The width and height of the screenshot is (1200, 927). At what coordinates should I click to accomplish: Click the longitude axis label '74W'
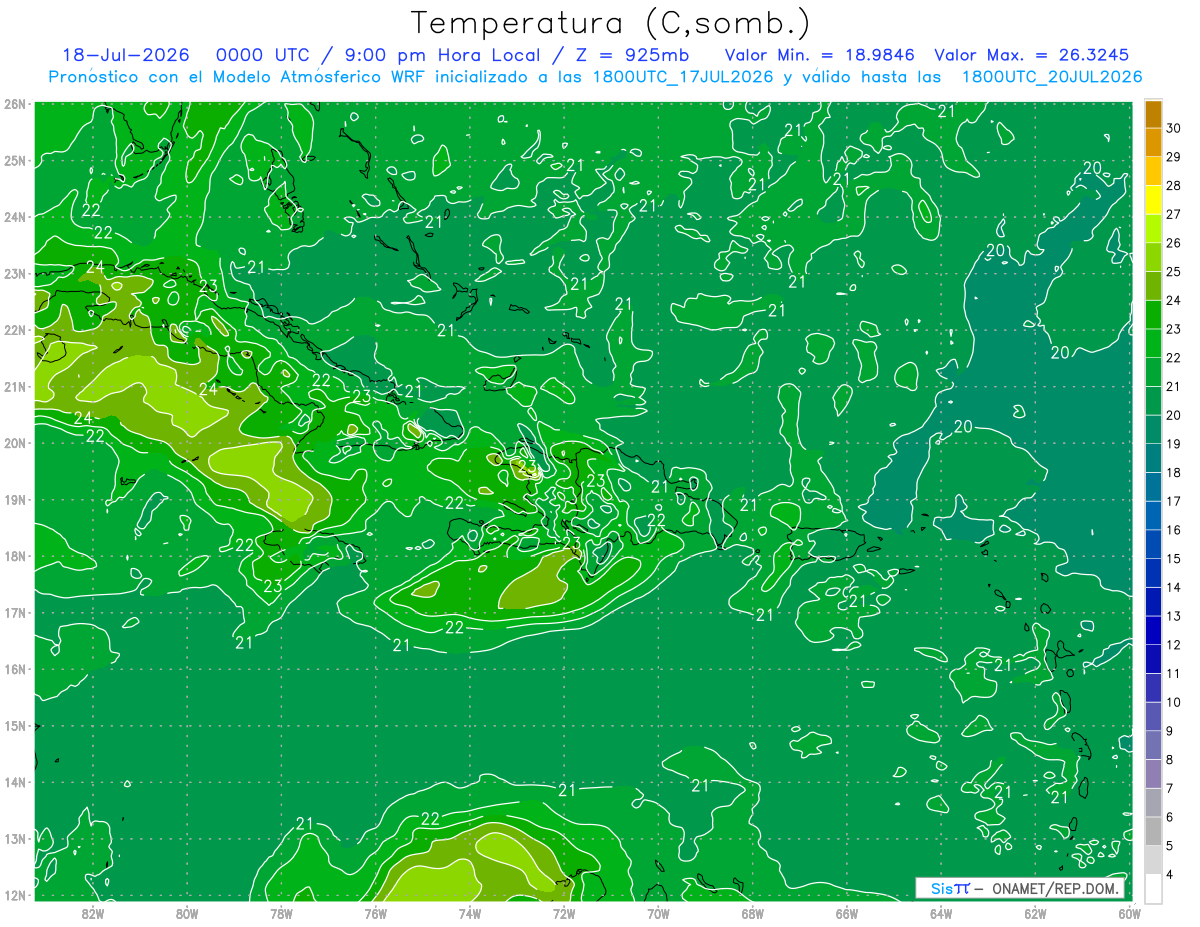click(x=470, y=913)
